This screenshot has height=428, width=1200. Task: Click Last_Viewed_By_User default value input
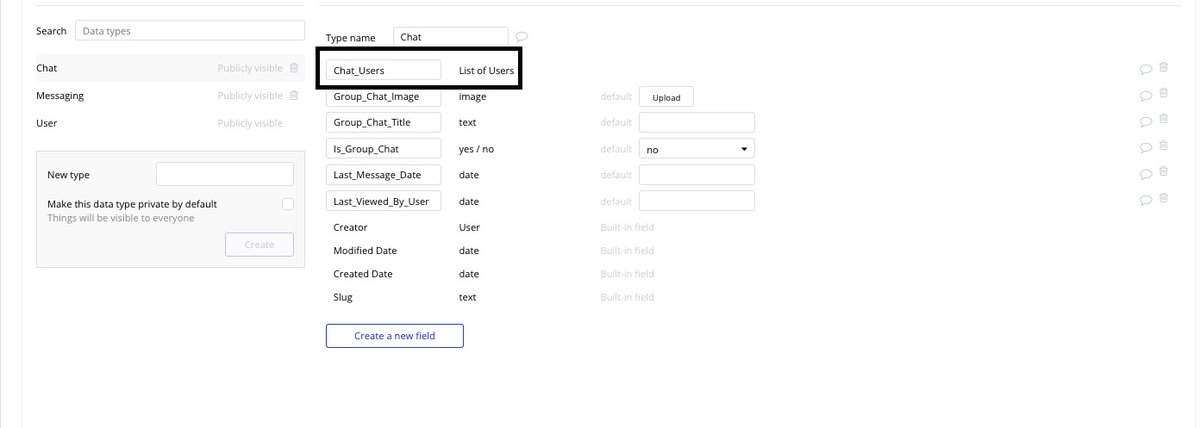[x=696, y=200]
